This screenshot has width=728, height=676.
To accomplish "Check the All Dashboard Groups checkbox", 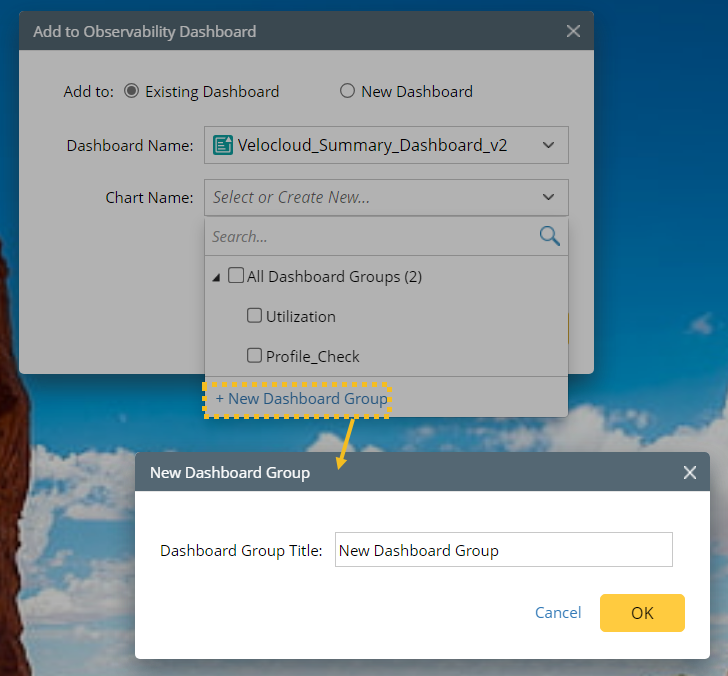I will pyautogui.click(x=236, y=276).
